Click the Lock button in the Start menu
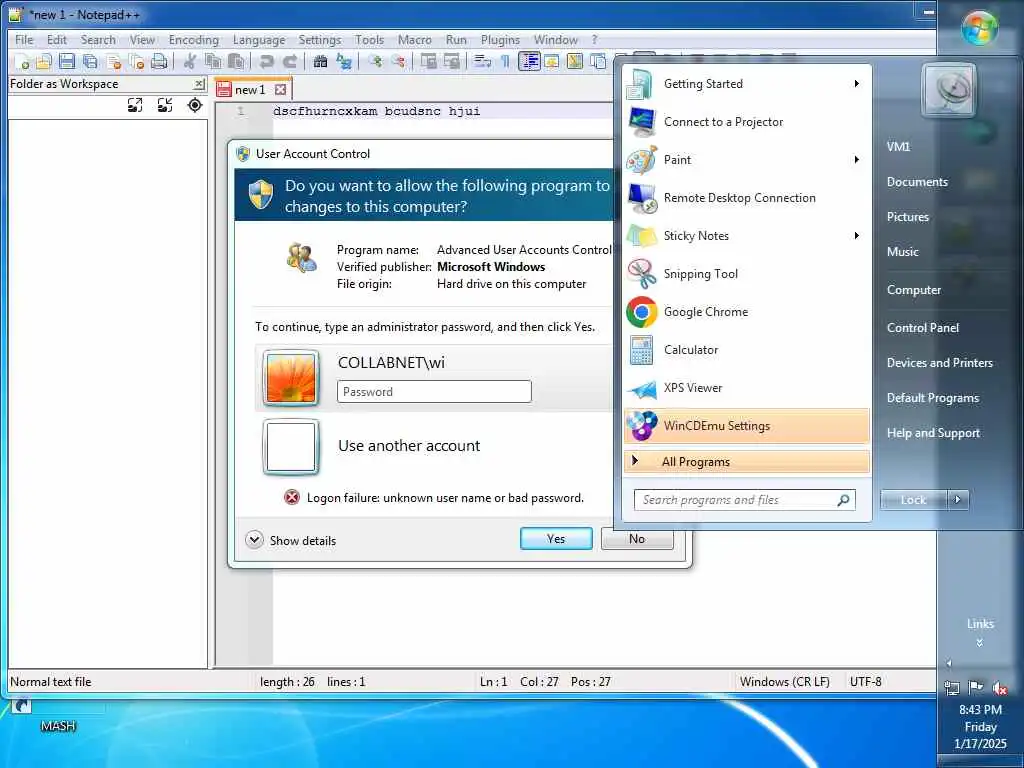The height and width of the screenshot is (768, 1024). pyautogui.click(x=914, y=500)
